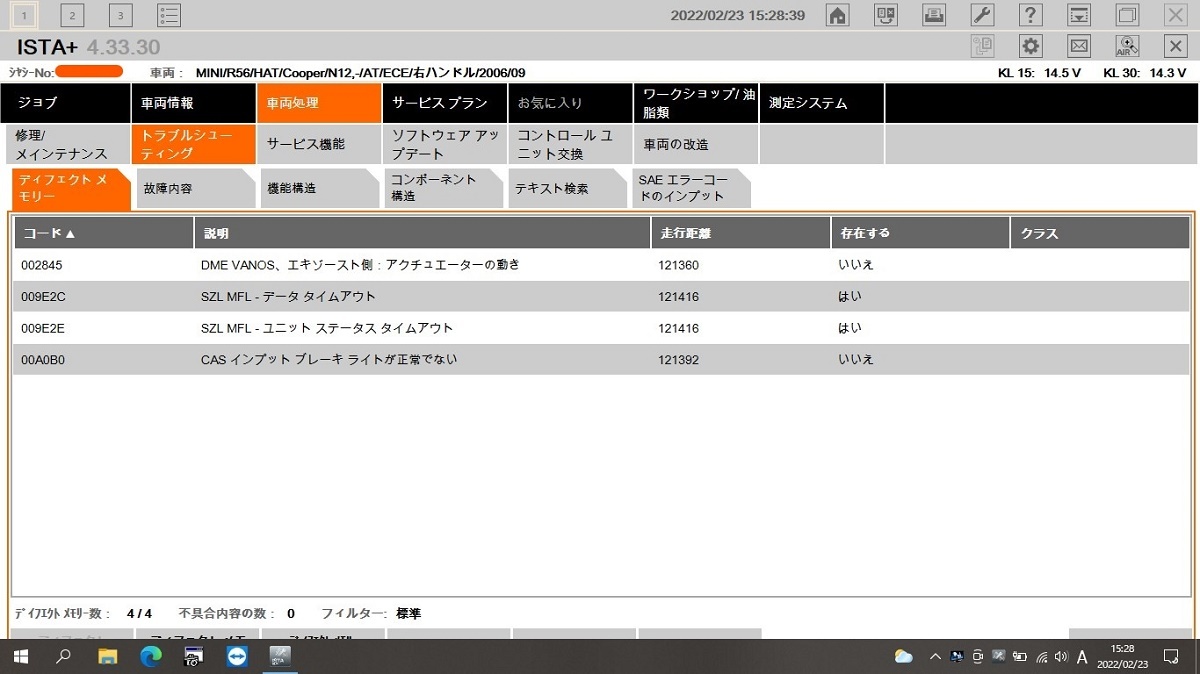Image resolution: width=1200 pixels, height=674 pixels.
Task: Click the printer icon
Action: (934, 15)
